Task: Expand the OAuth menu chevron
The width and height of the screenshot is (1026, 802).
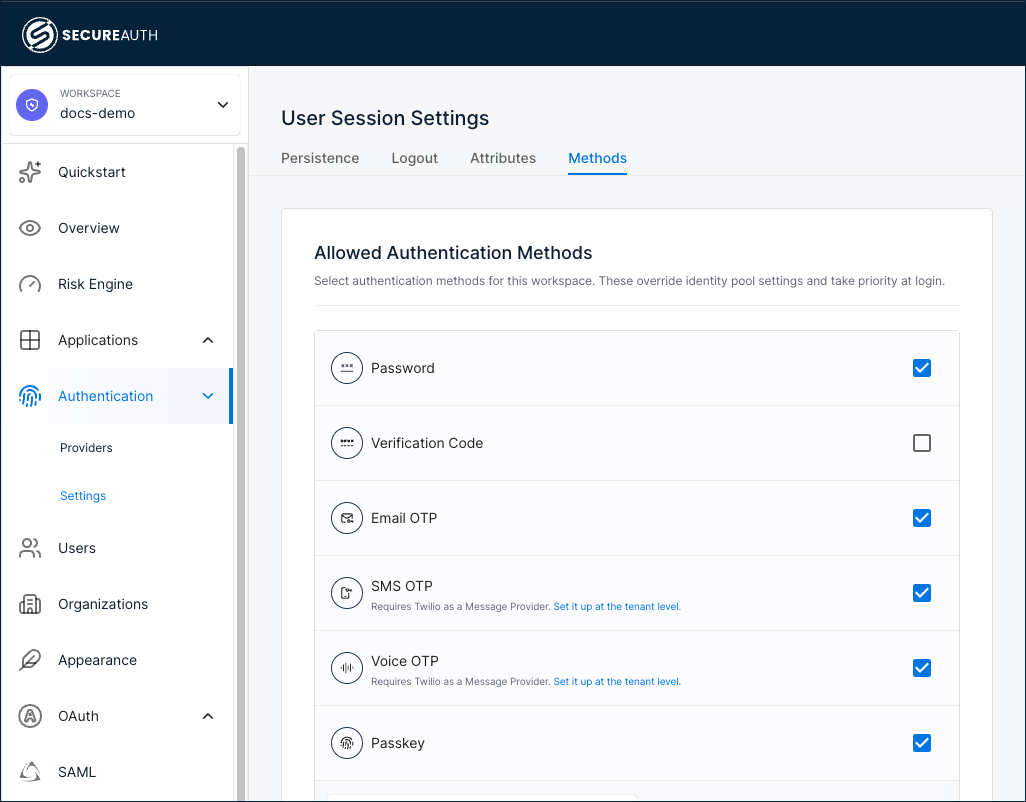Action: (208, 716)
